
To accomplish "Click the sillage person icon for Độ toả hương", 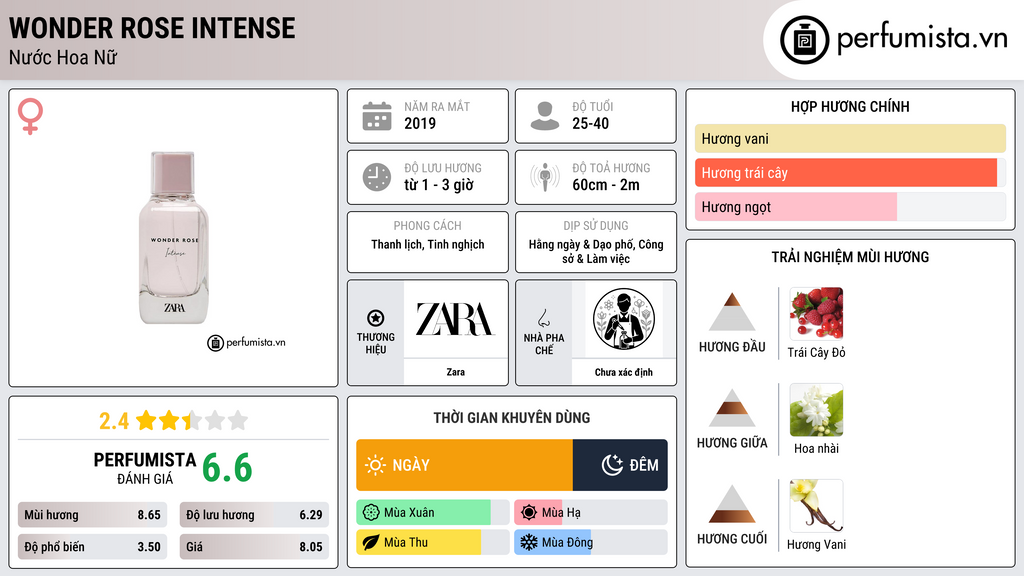I will coord(545,177).
